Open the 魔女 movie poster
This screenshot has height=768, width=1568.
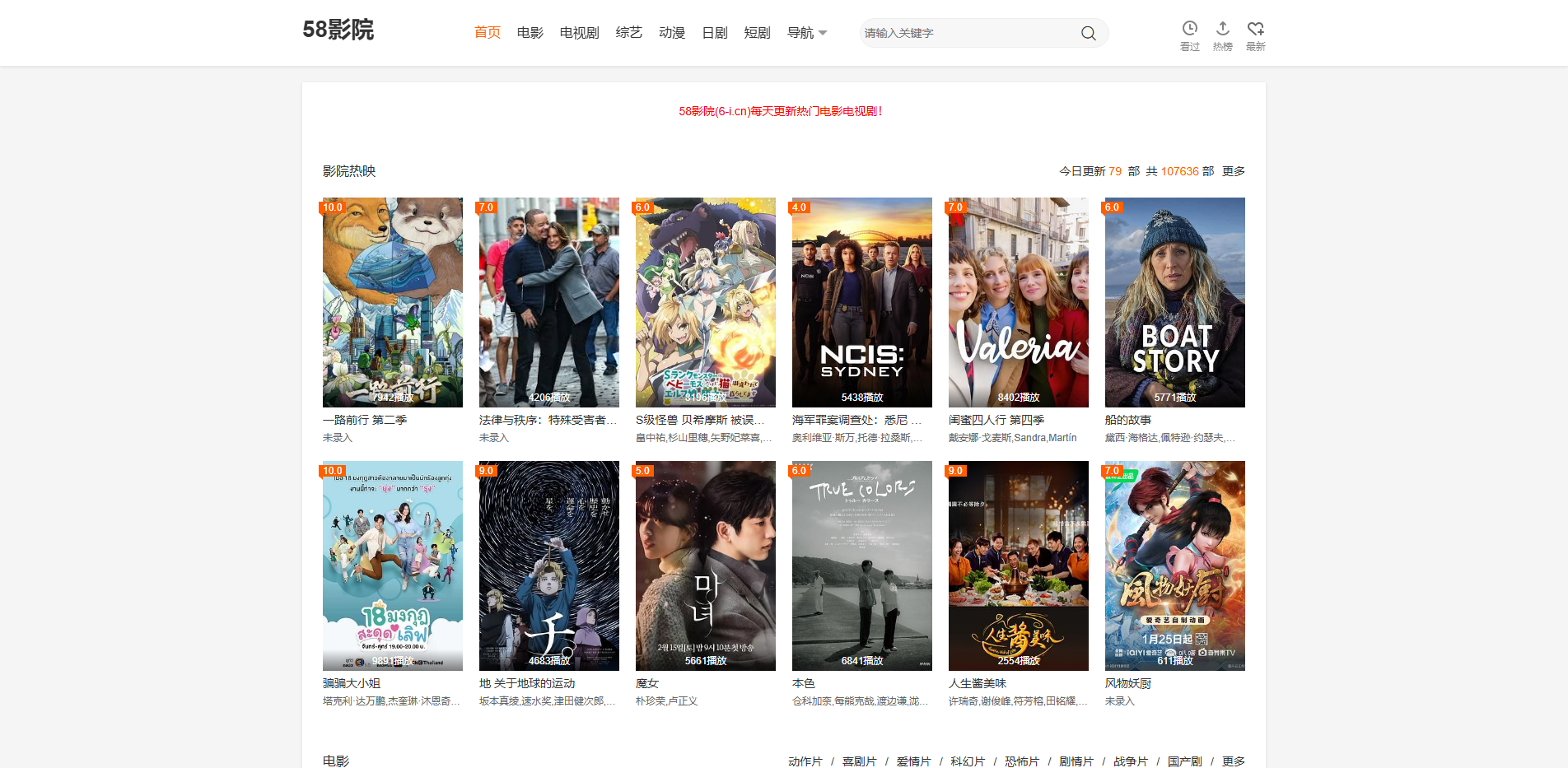tap(705, 566)
